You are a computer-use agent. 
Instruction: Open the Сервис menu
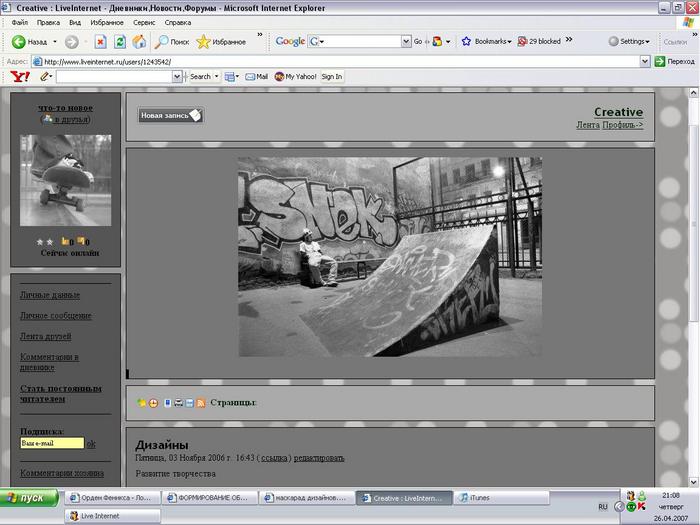click(144, 22)
